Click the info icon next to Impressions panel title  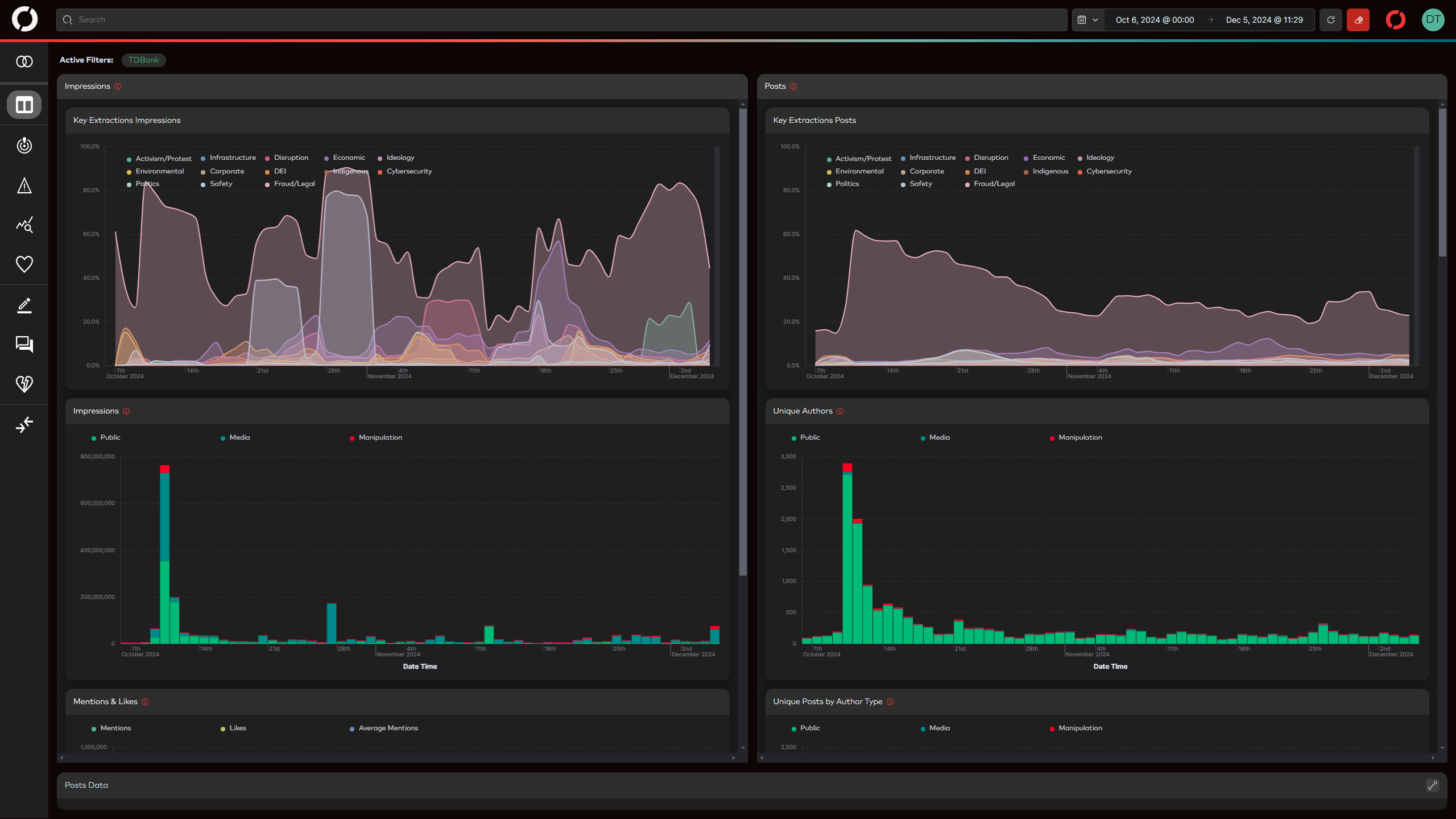click(118, 86)
